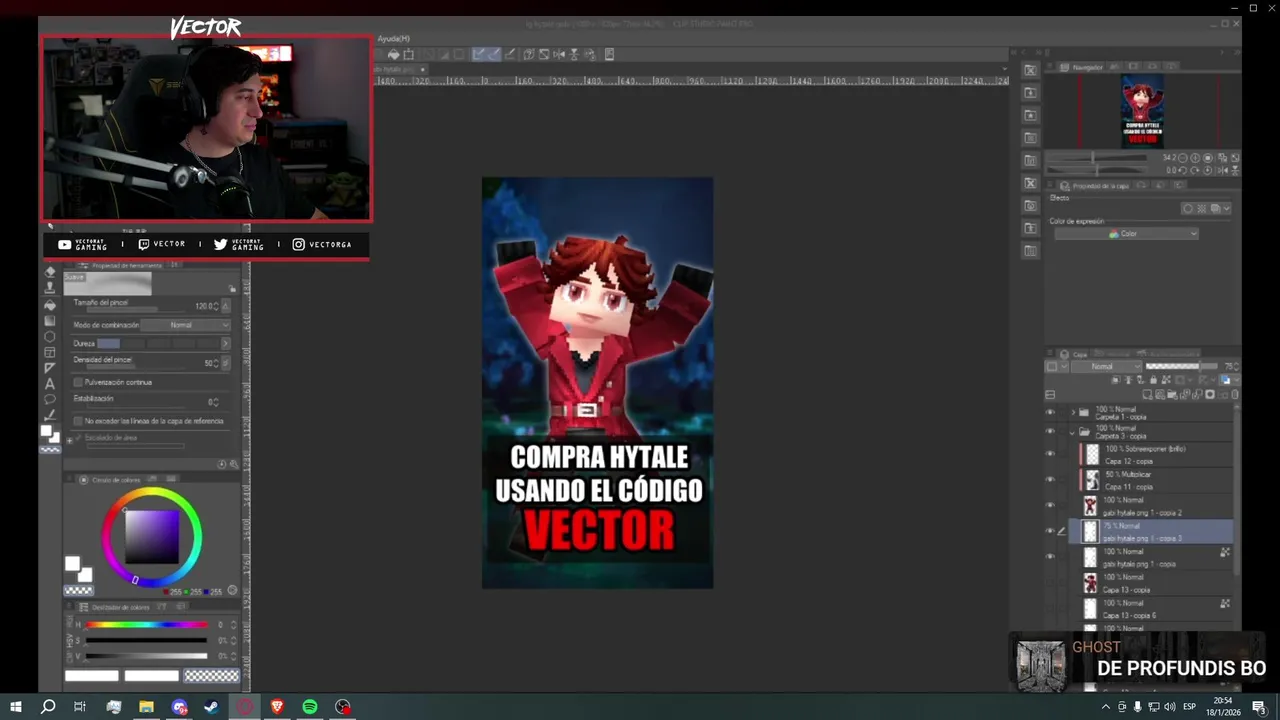1280x720 pixels.
Task: Click Rotate right icon in Navigator
Action: [1195, 170]
